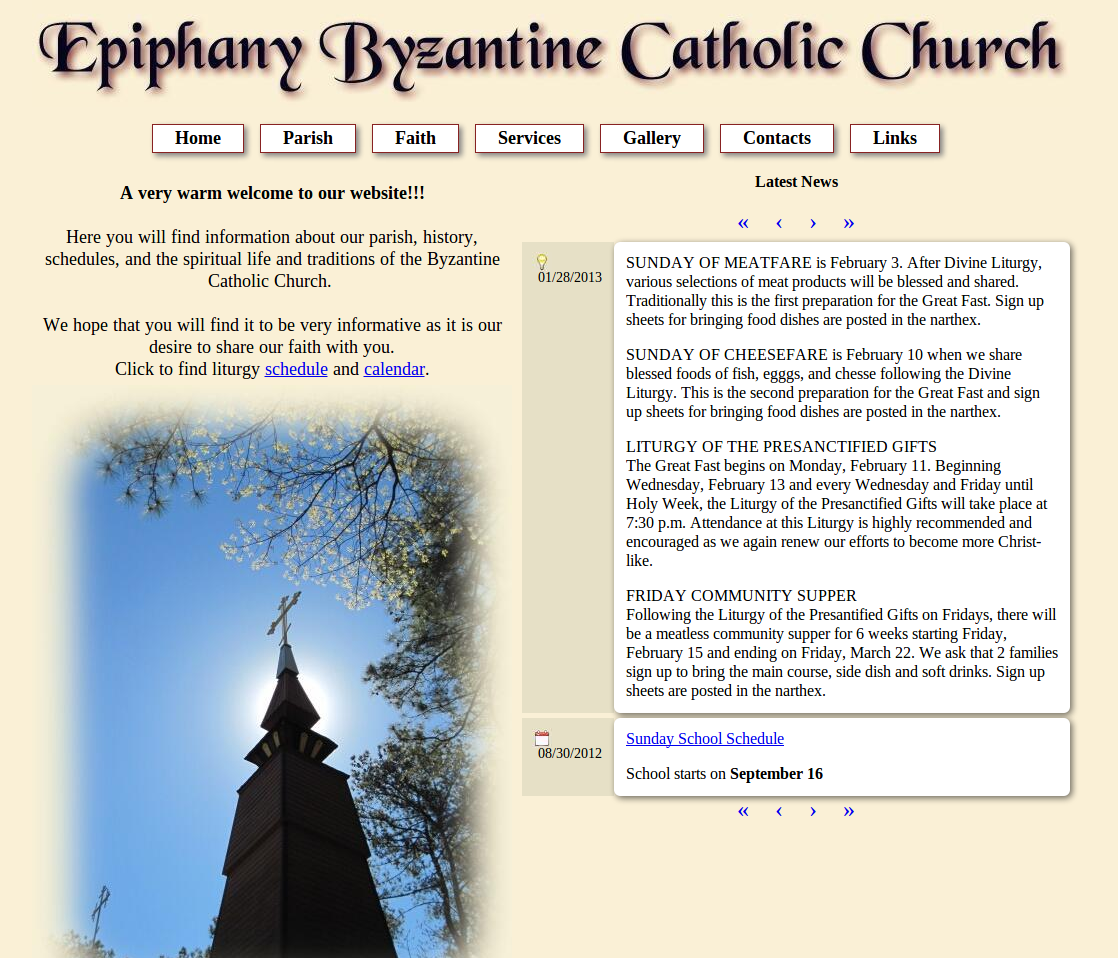Click 'LITURGY OF THE PRESANCTIFIED GIFTS' heading
This screenshot has width=1118, height=958.
click(x=781, y=447)
